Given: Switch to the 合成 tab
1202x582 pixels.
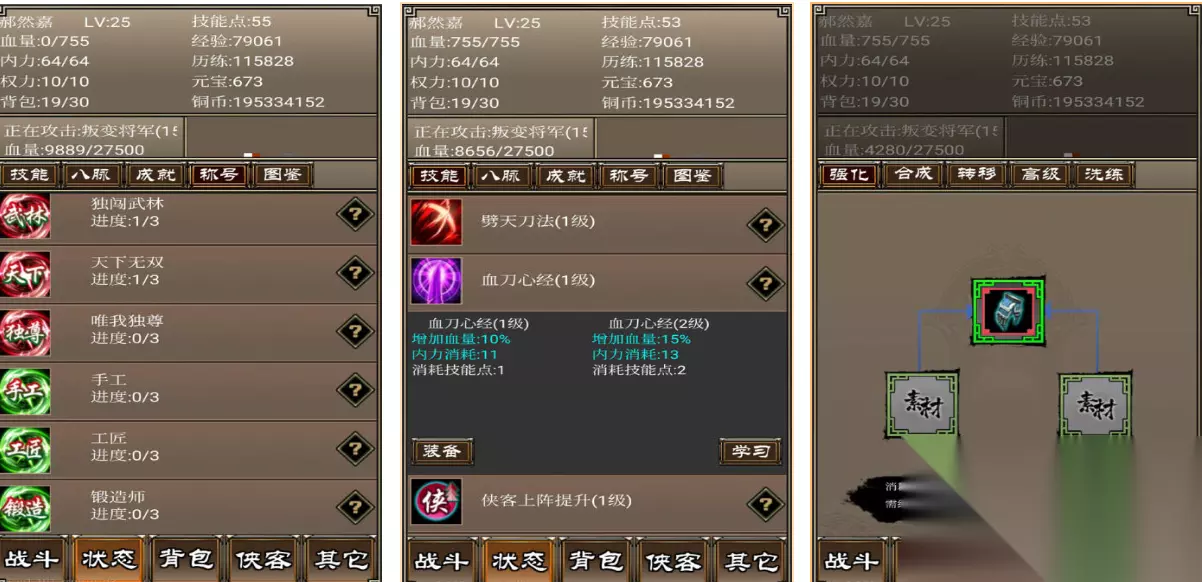Looking at the screenshot, I should 913,174.
